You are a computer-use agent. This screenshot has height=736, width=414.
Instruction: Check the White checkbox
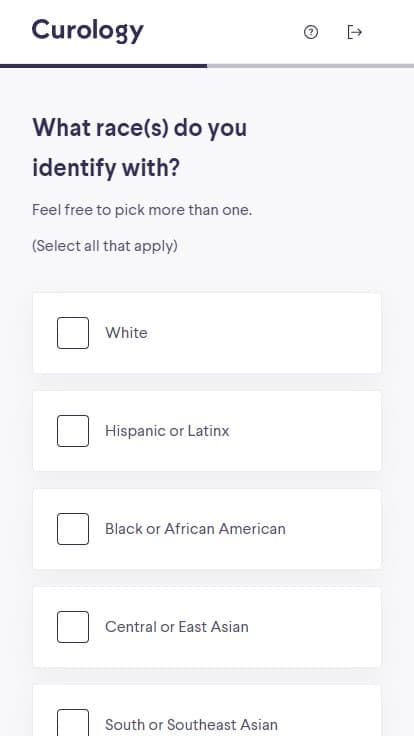(x=73, y=333)
